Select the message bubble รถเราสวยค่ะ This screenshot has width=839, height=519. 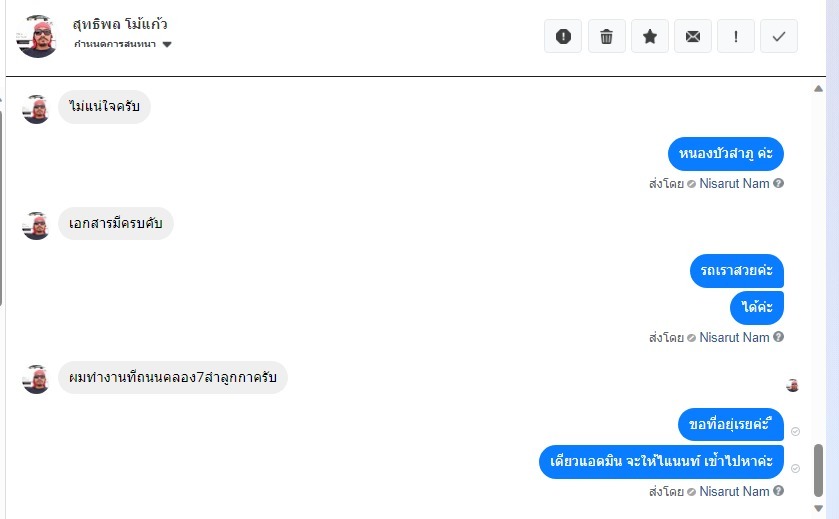click(737, 271)
